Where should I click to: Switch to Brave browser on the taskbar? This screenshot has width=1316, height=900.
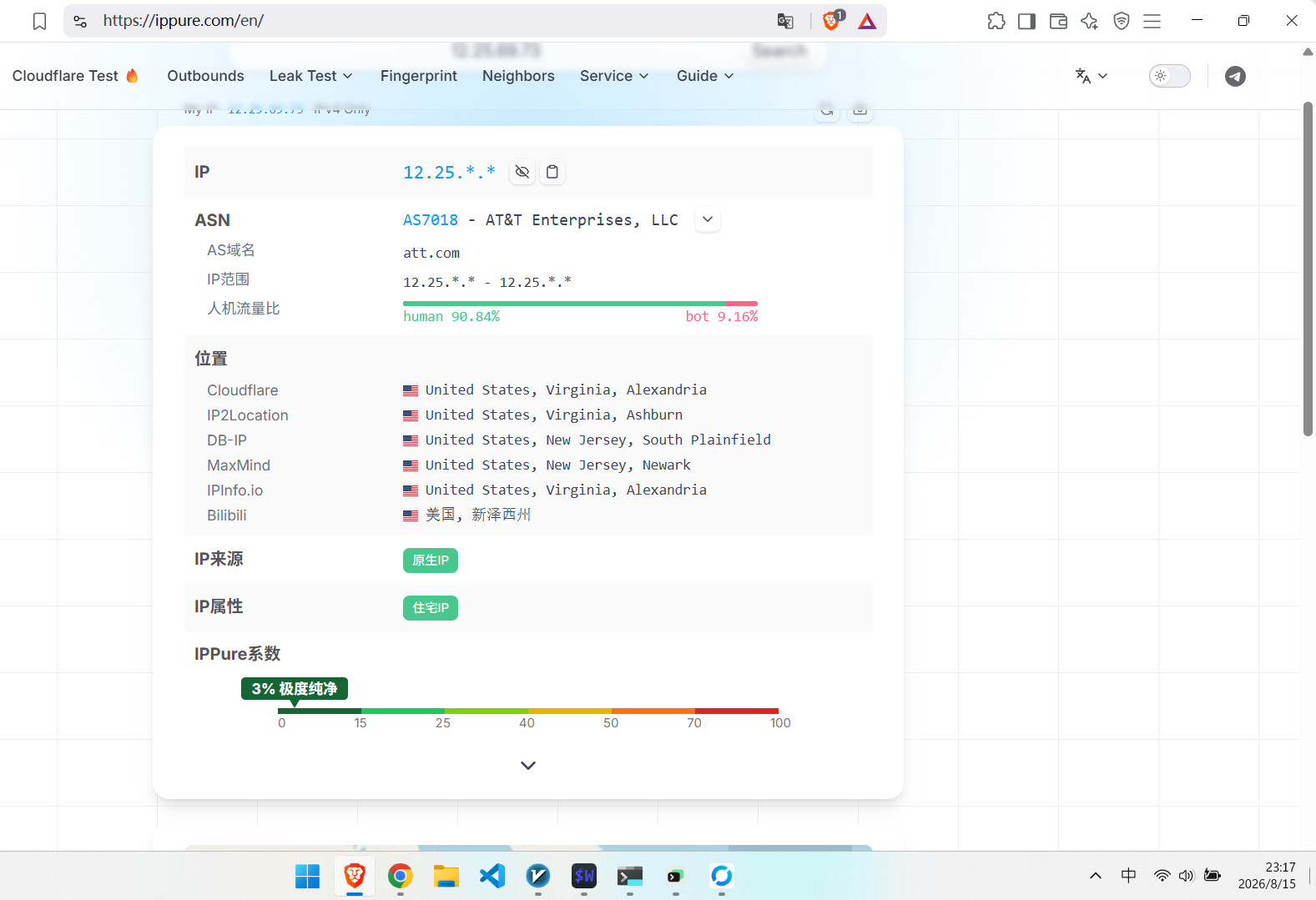click(x=355, y=876)
